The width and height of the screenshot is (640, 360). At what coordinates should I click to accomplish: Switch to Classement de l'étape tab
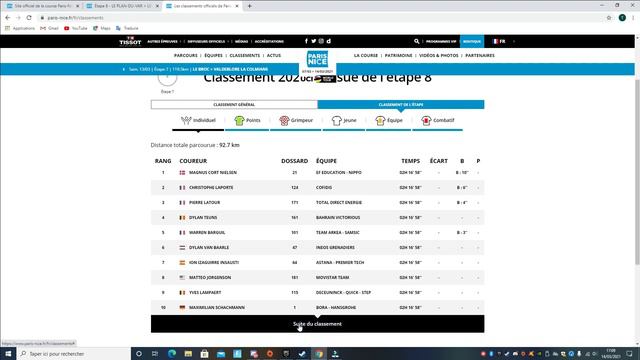point(401,104)
